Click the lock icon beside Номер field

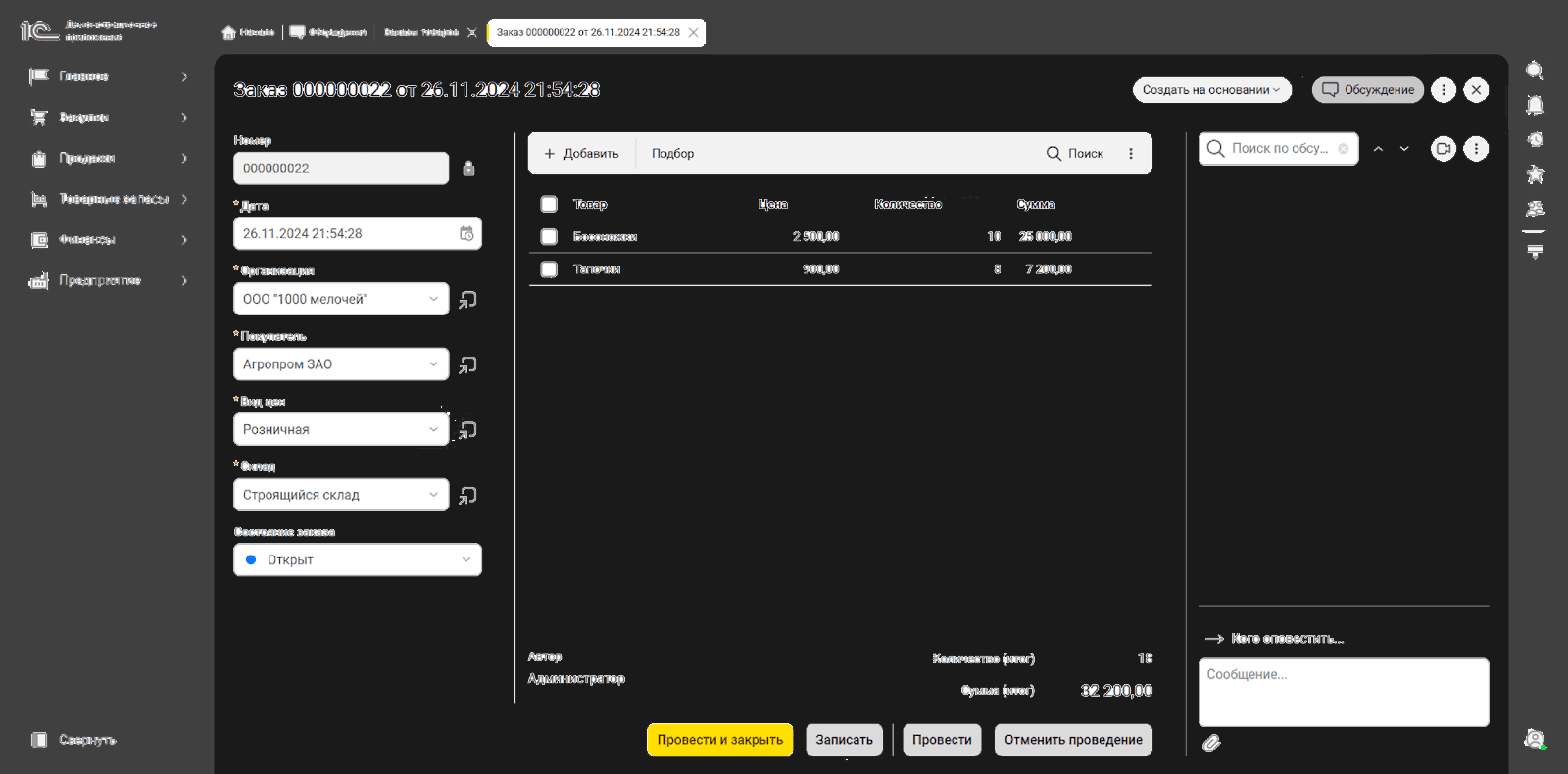[x=468, y=169]
